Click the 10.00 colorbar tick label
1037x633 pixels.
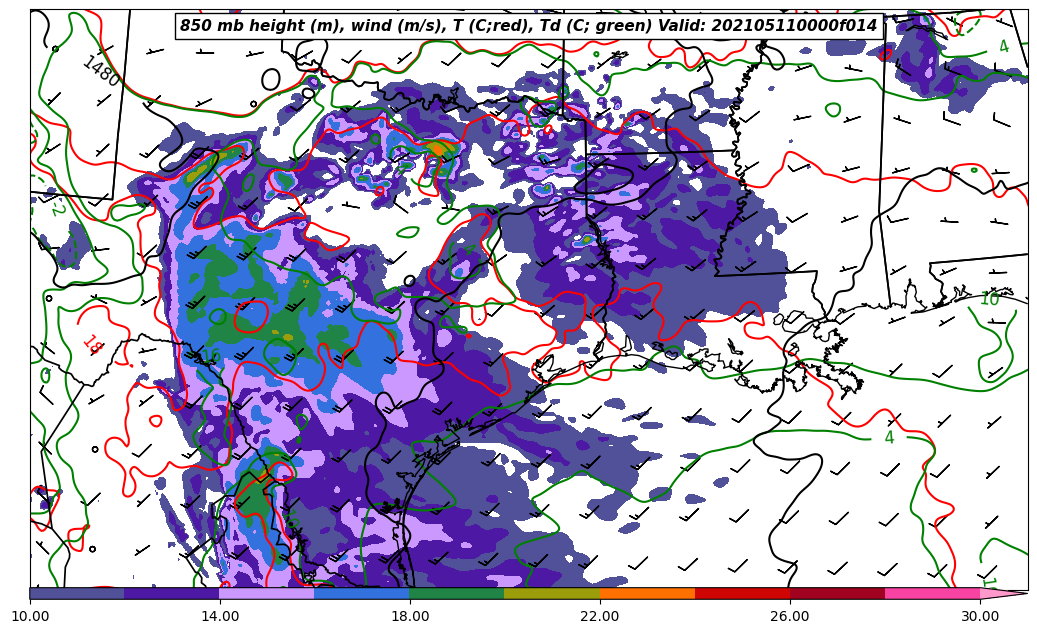pyautogui.click(x=30, y=617)
